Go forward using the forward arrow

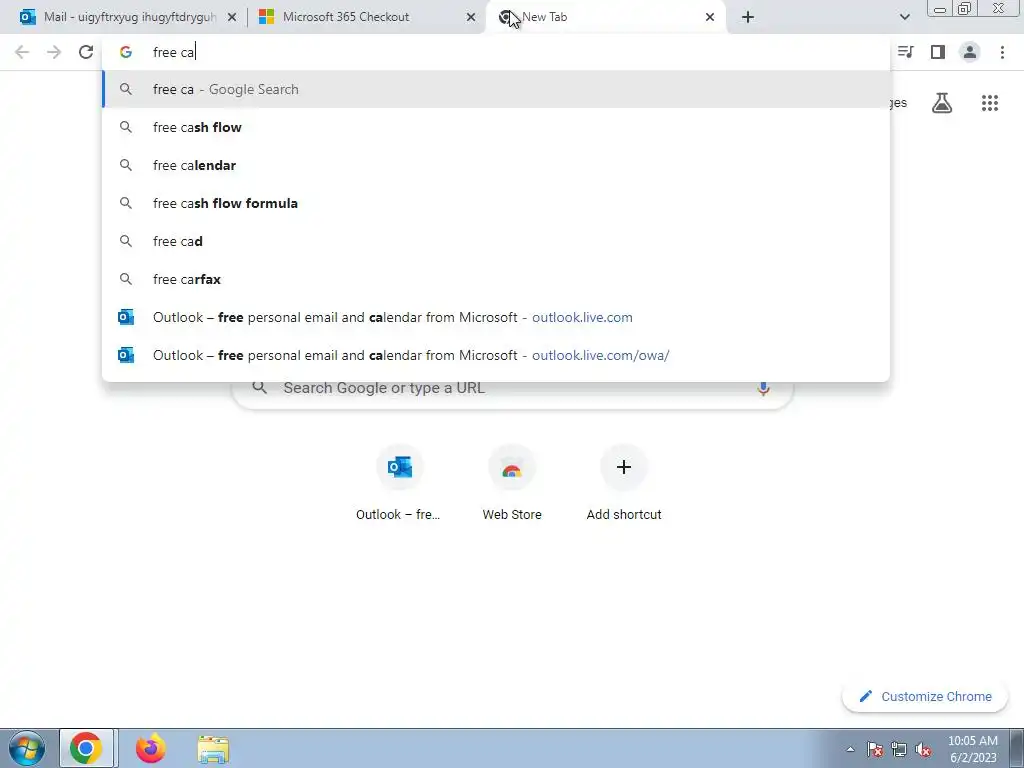54,52
